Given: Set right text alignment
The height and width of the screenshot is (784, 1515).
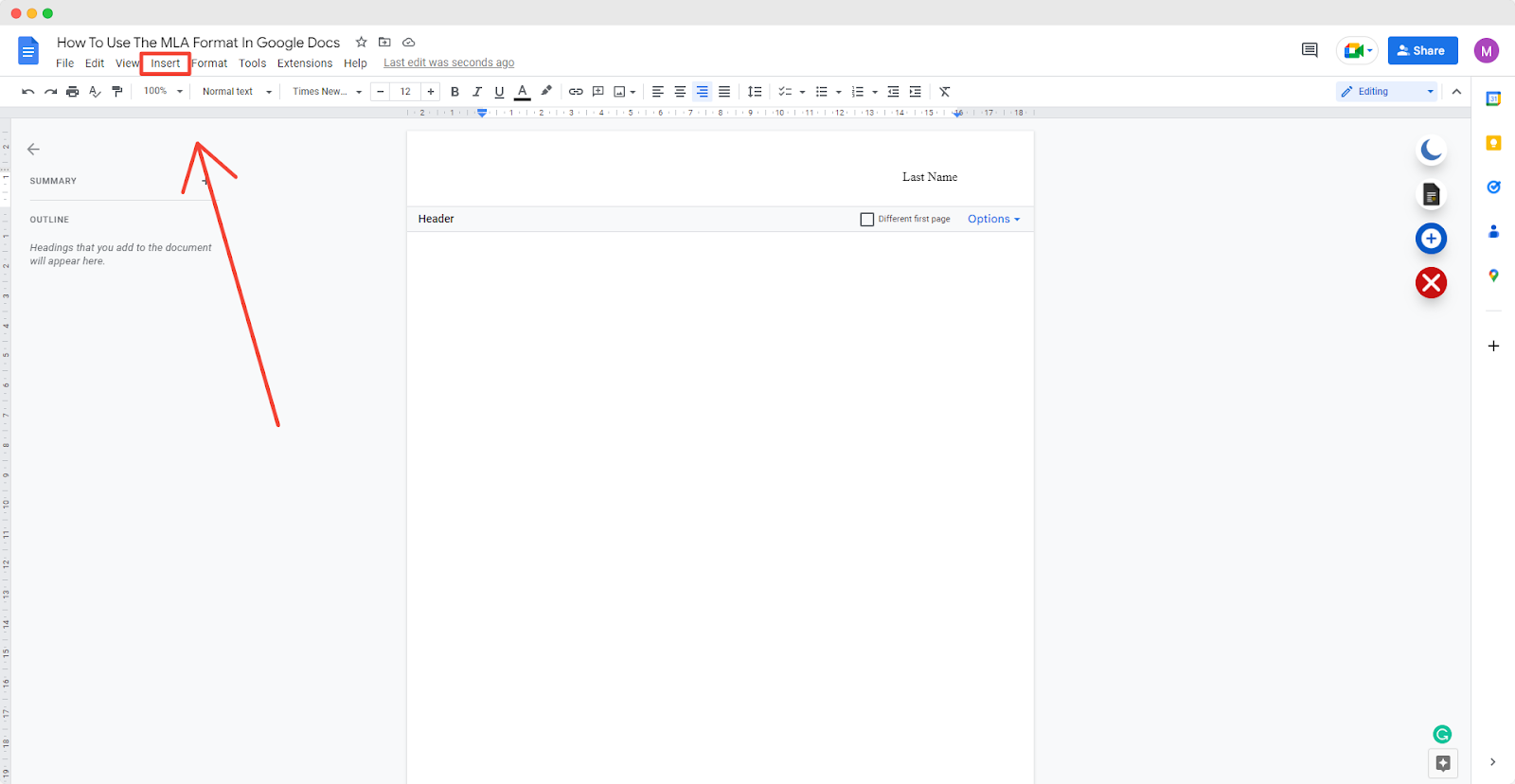Looking at the screenshot, I should (702, 92).
